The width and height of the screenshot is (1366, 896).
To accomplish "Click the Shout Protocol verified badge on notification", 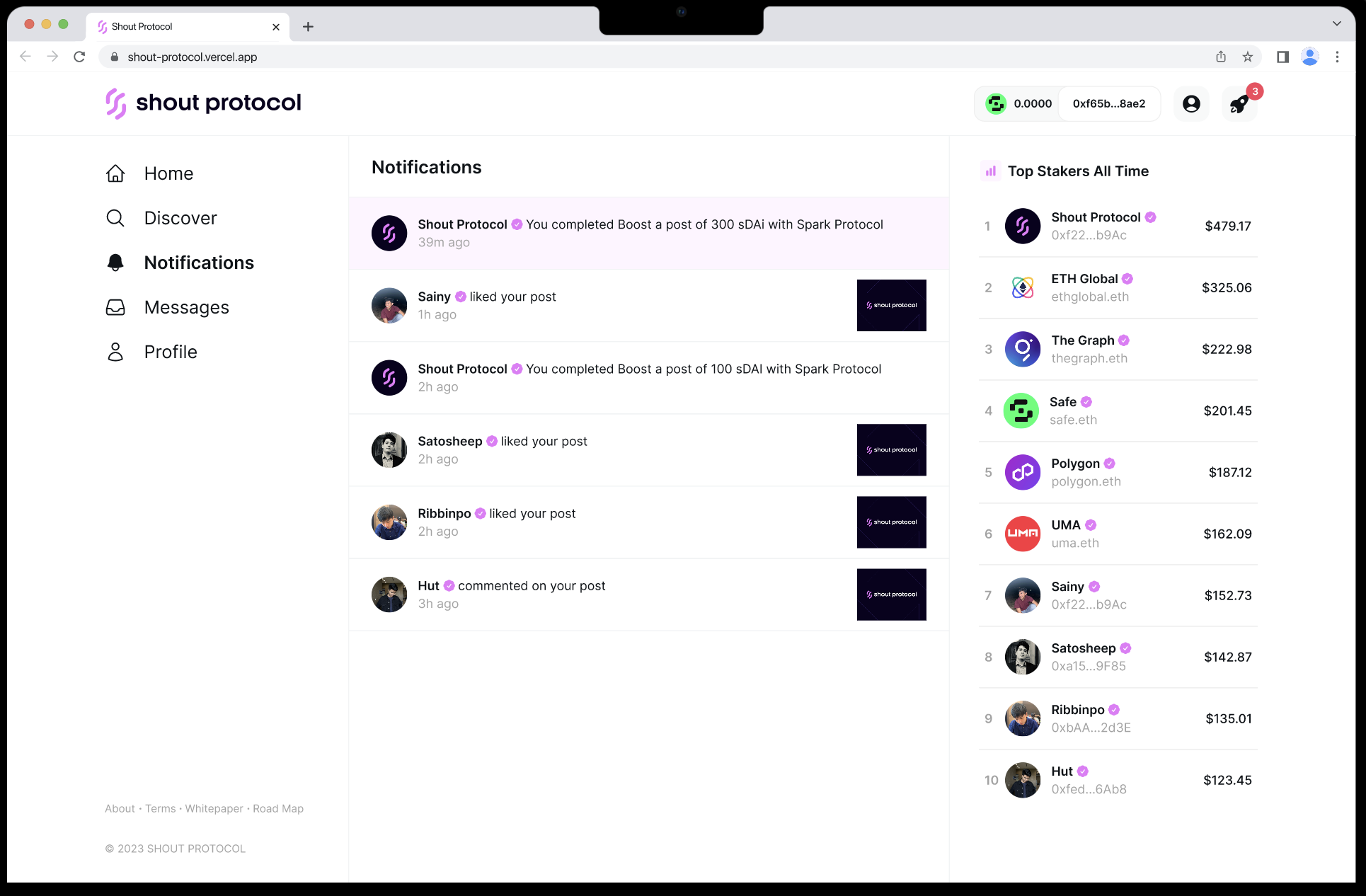I will (516, 224).
